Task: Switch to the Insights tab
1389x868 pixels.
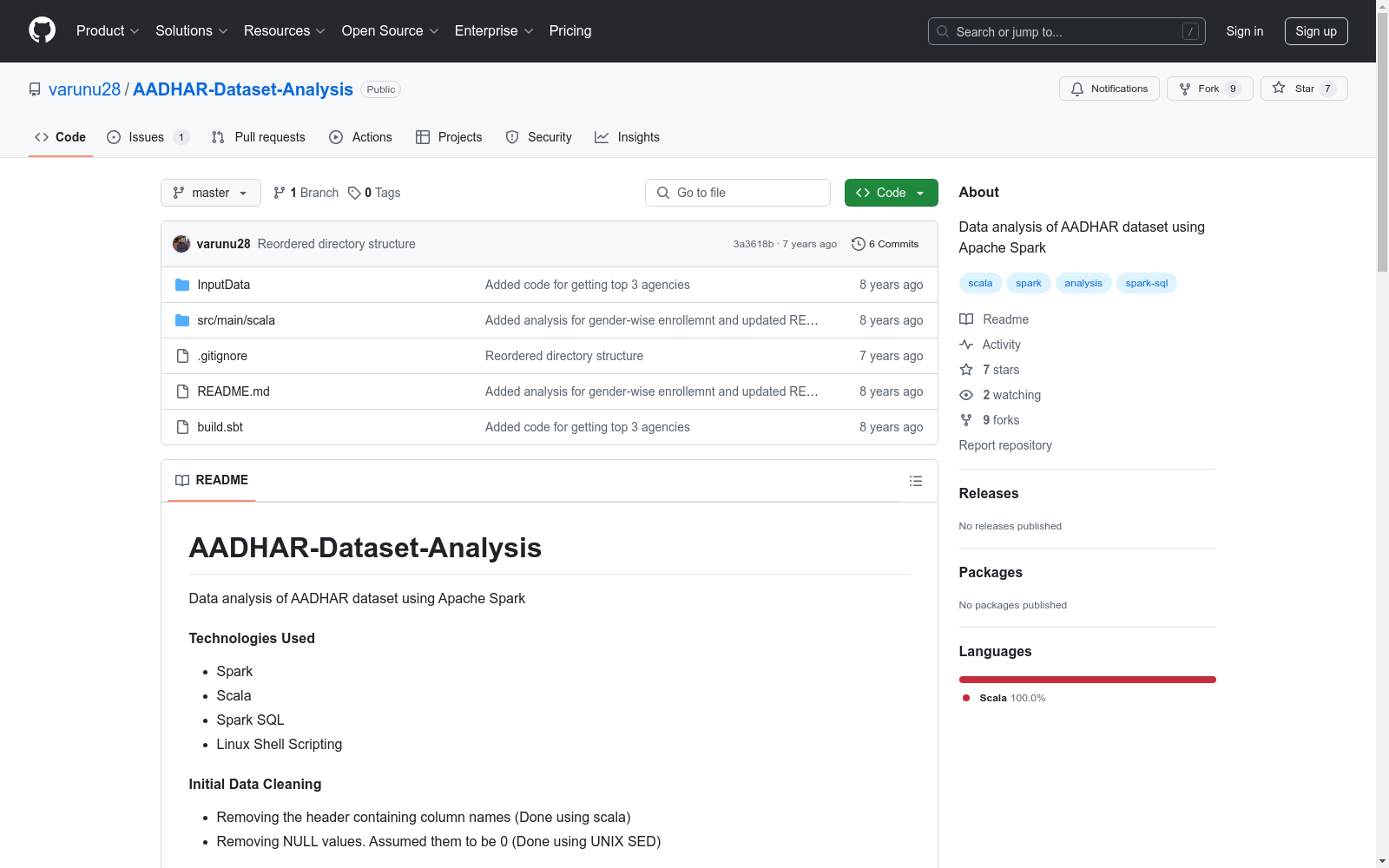Action: [x=628, y=137]
